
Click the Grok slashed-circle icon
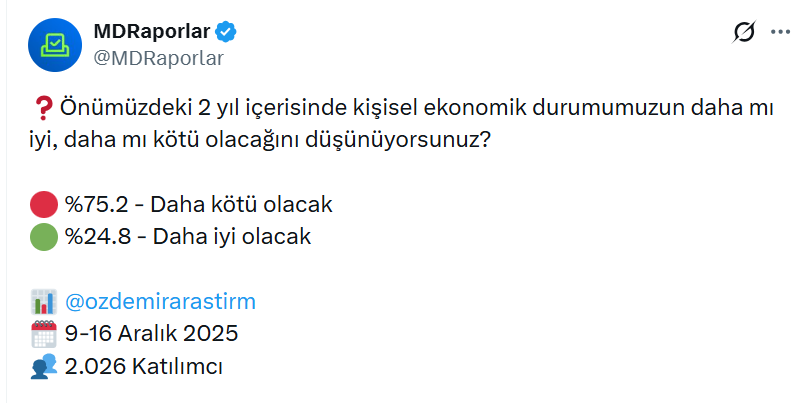[x=744, y=33]
